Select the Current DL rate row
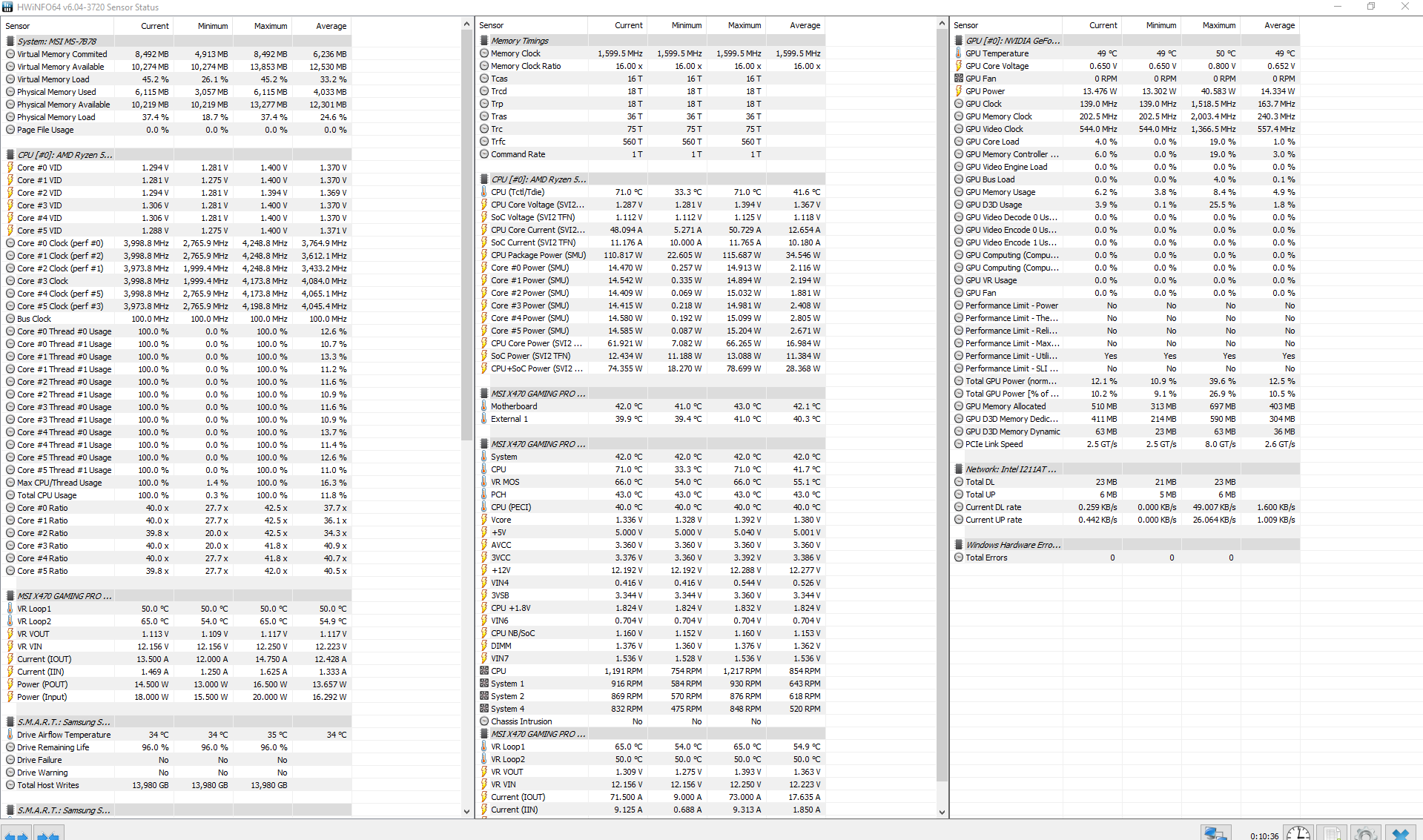 pyautogui.click(x=1125, y=507)
